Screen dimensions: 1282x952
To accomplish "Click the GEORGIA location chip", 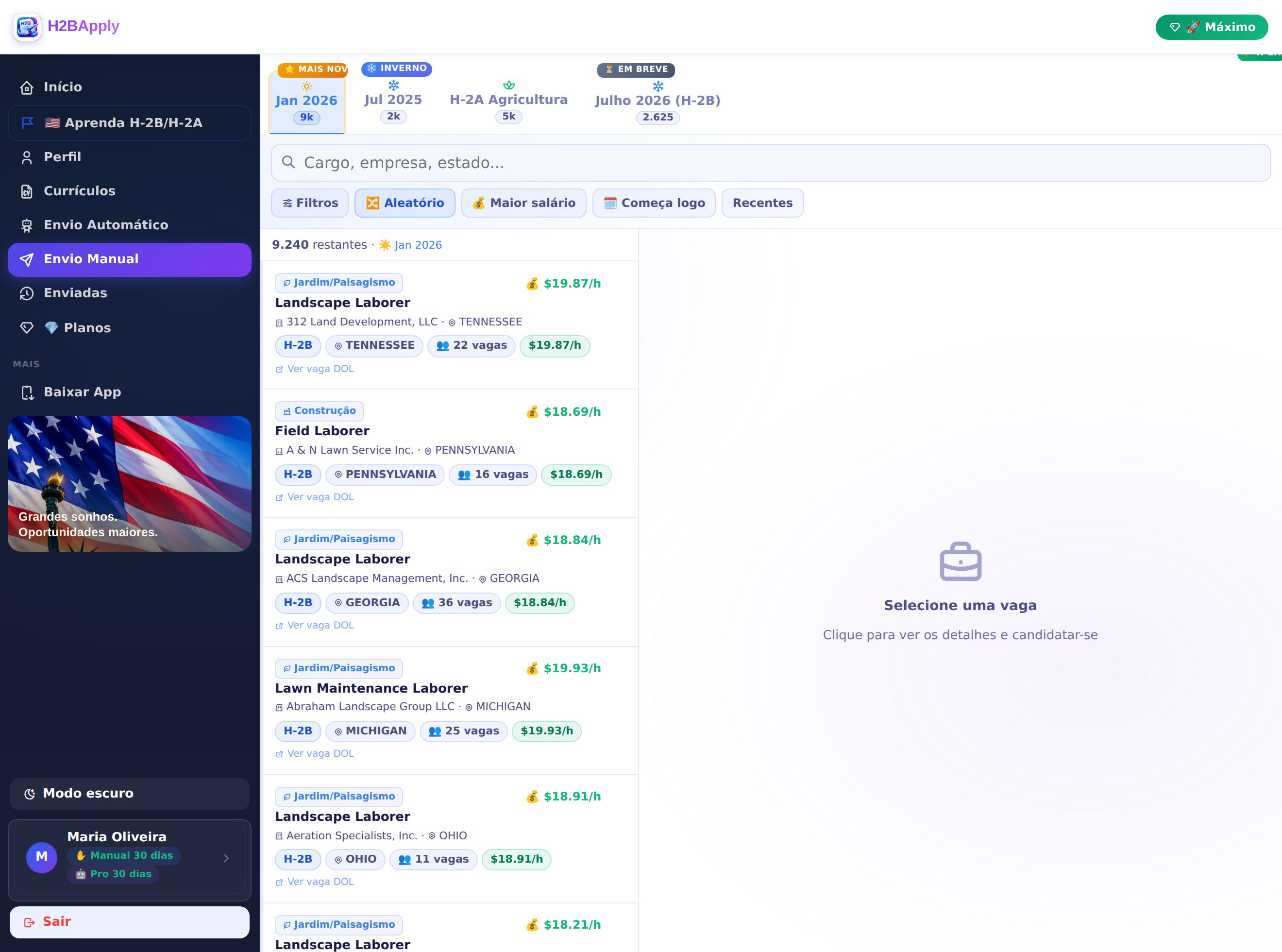I will (x=367, y=603).
